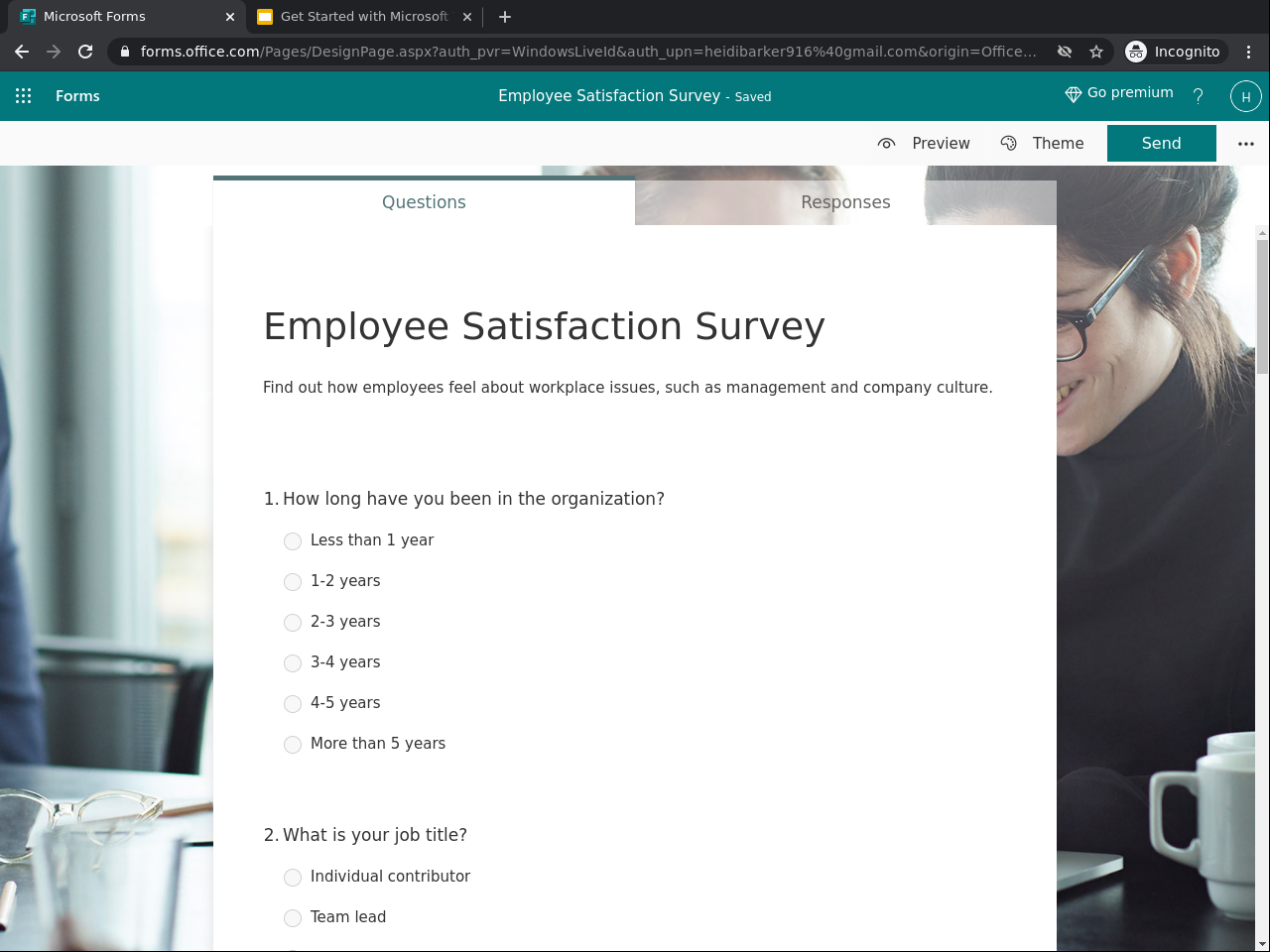Viewport: 1270px width, 952px height.
Task: Click the survey description text
Action: coord(628,388)
